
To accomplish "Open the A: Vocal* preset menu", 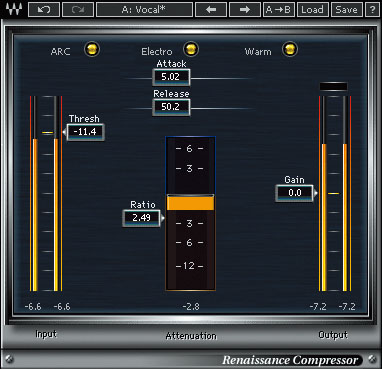I will [x=144, y=10].
